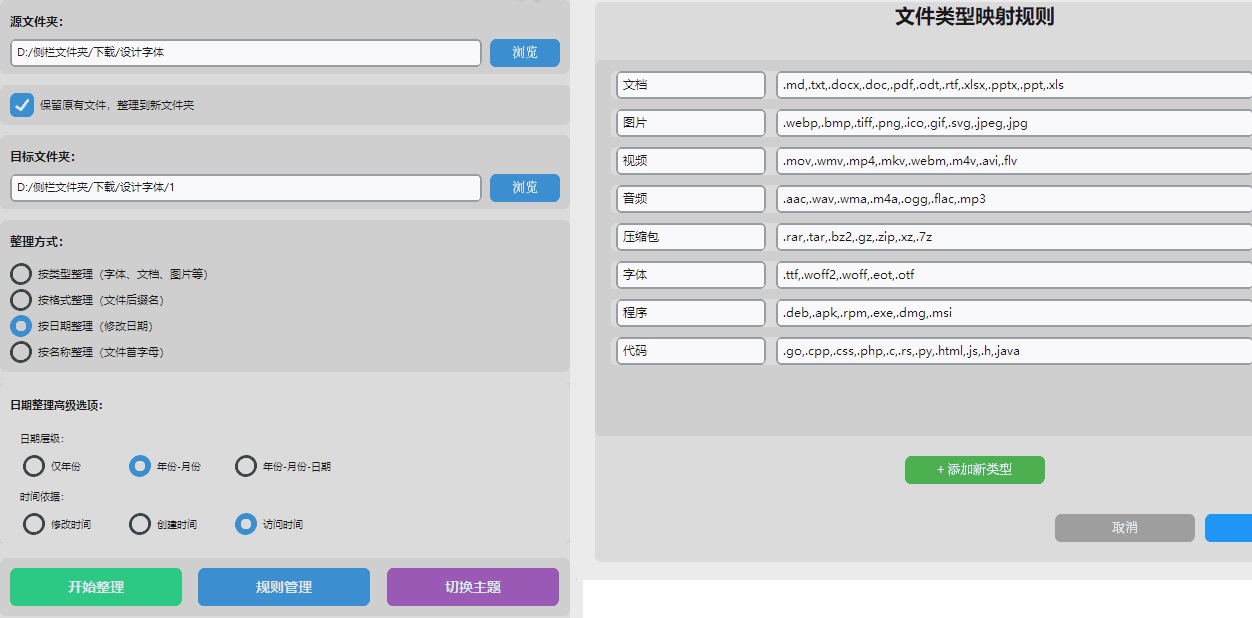Select 修改时间 as time basis

pyautogui.click(x=34, y=524)
